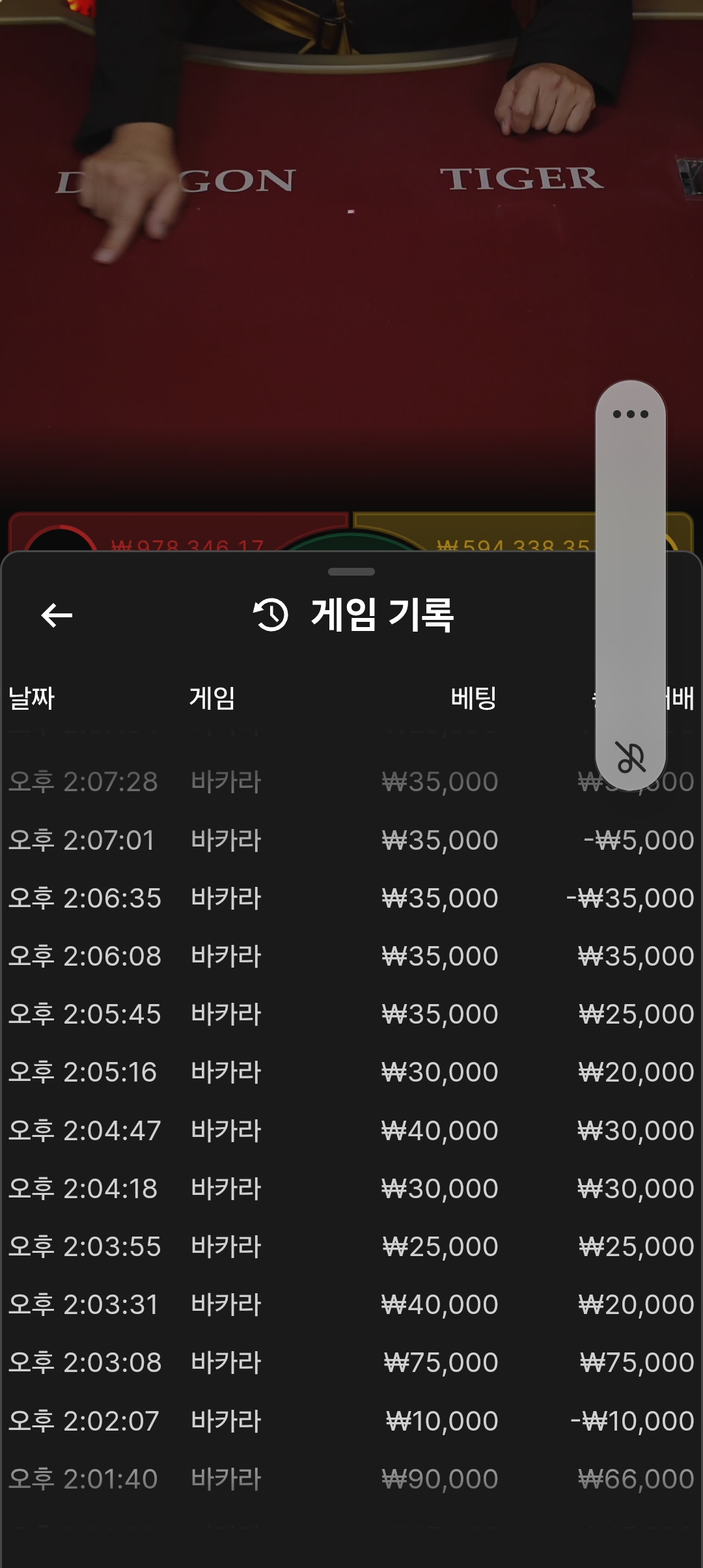
Task: Click the history clock icon
Action: click(x=270, y=615)
